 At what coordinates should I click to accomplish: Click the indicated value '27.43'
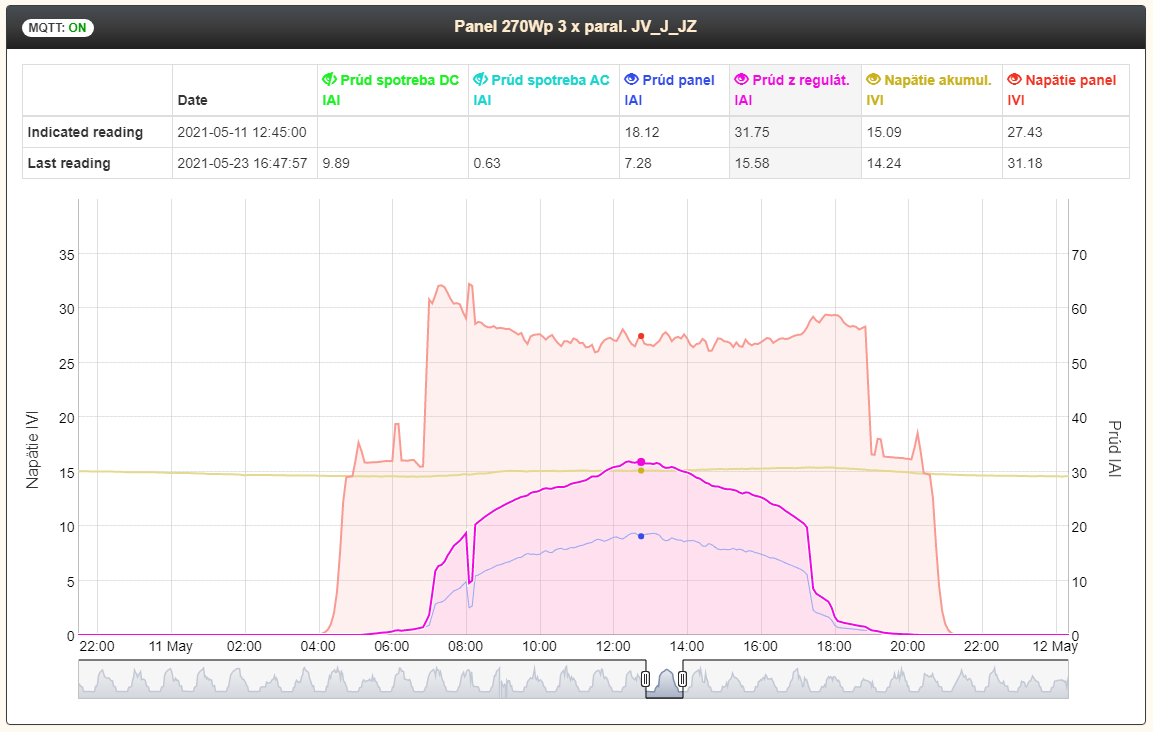coord(1025,132)
